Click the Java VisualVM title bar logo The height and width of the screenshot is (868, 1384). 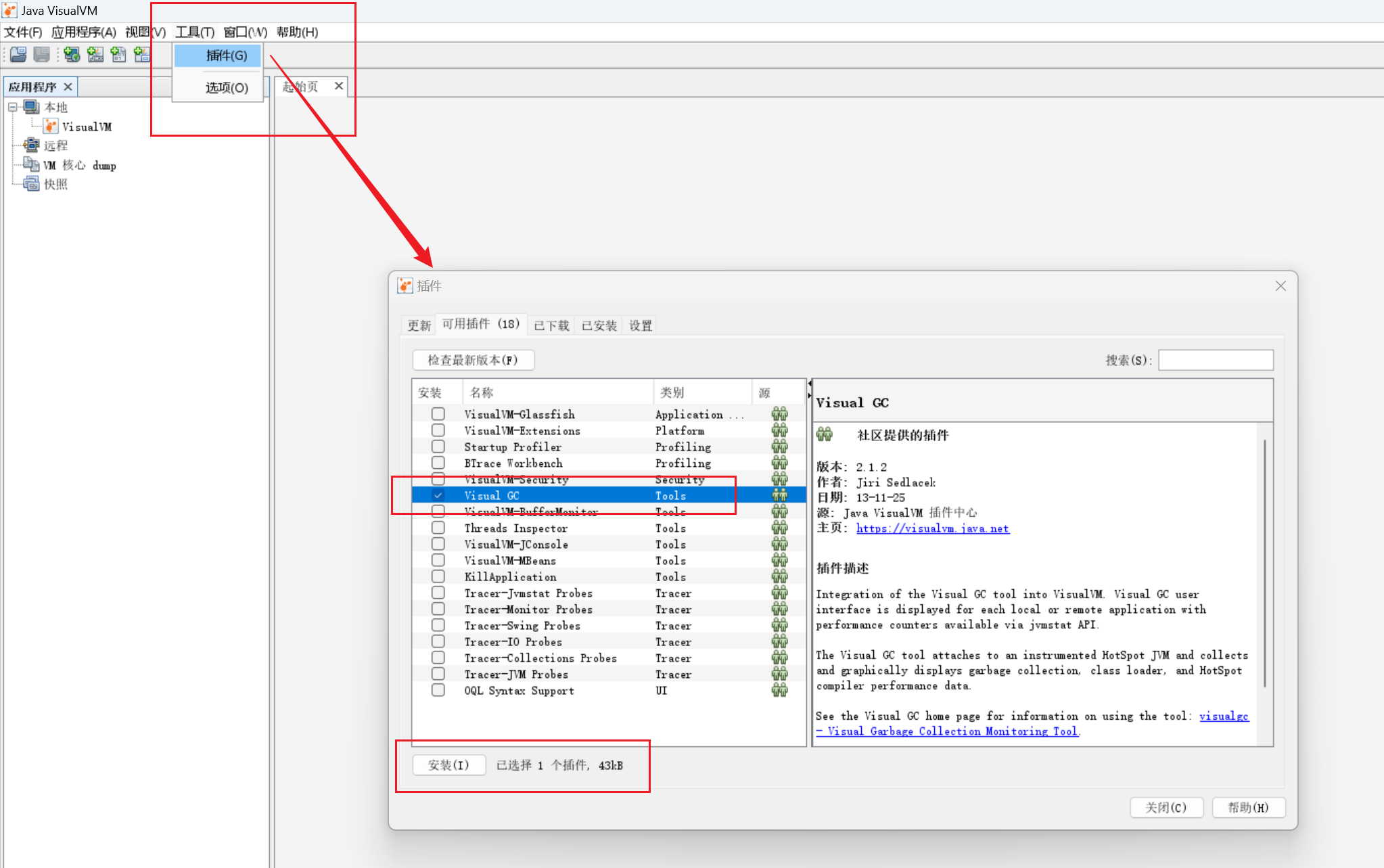10,10
